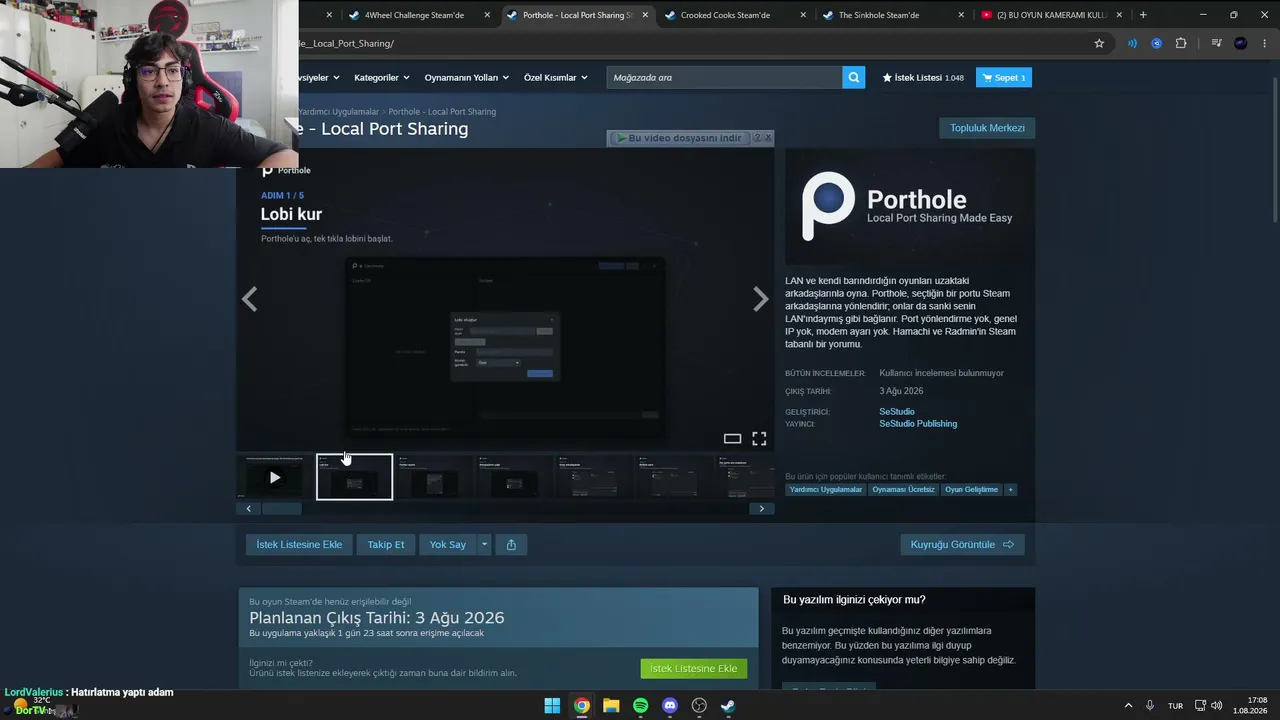The height and width of the screenshot is (720, 1280).
Task: Click the green İstek Listesine Ekle button
Action: coord(693,668)
